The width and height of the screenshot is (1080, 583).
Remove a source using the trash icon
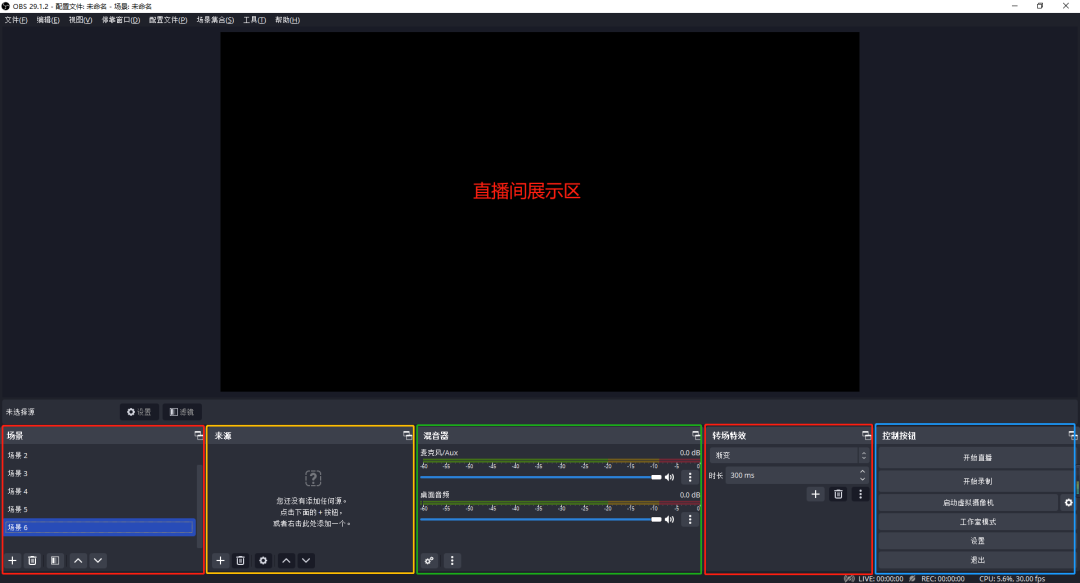(x=241, y=560)
